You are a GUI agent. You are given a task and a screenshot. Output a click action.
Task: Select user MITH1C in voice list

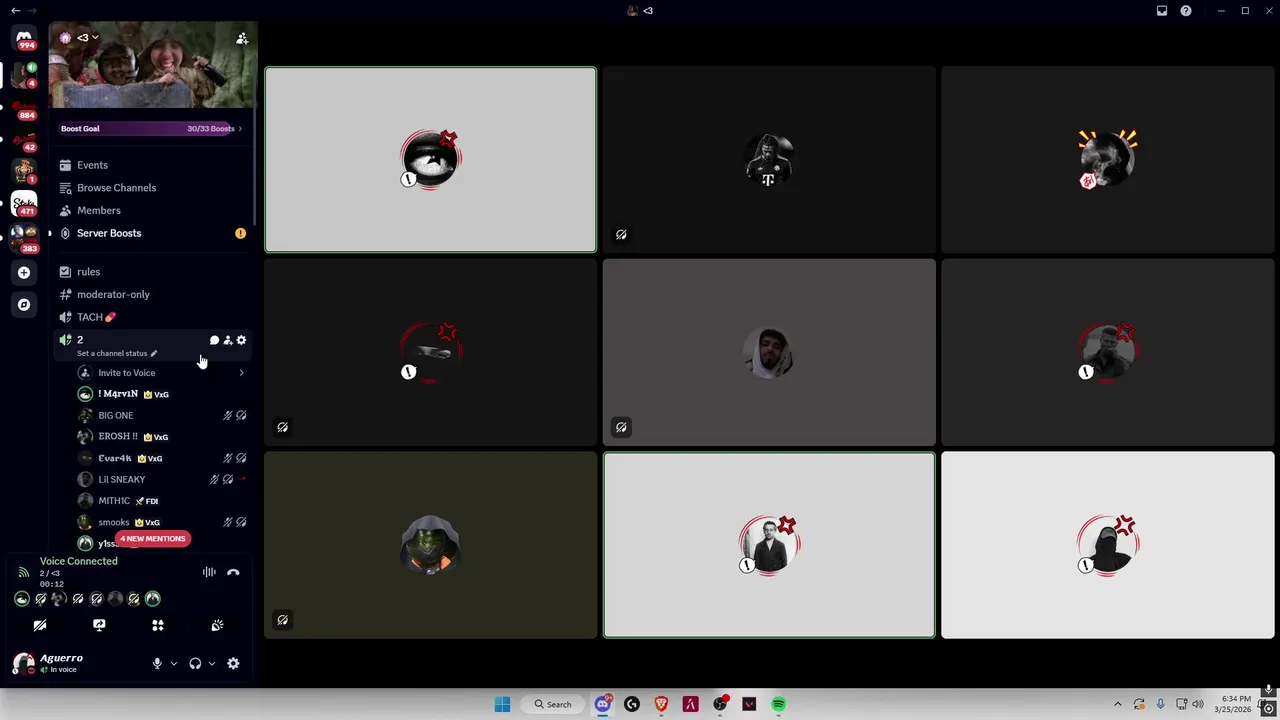pyautogui.click(x=162, y=501)
